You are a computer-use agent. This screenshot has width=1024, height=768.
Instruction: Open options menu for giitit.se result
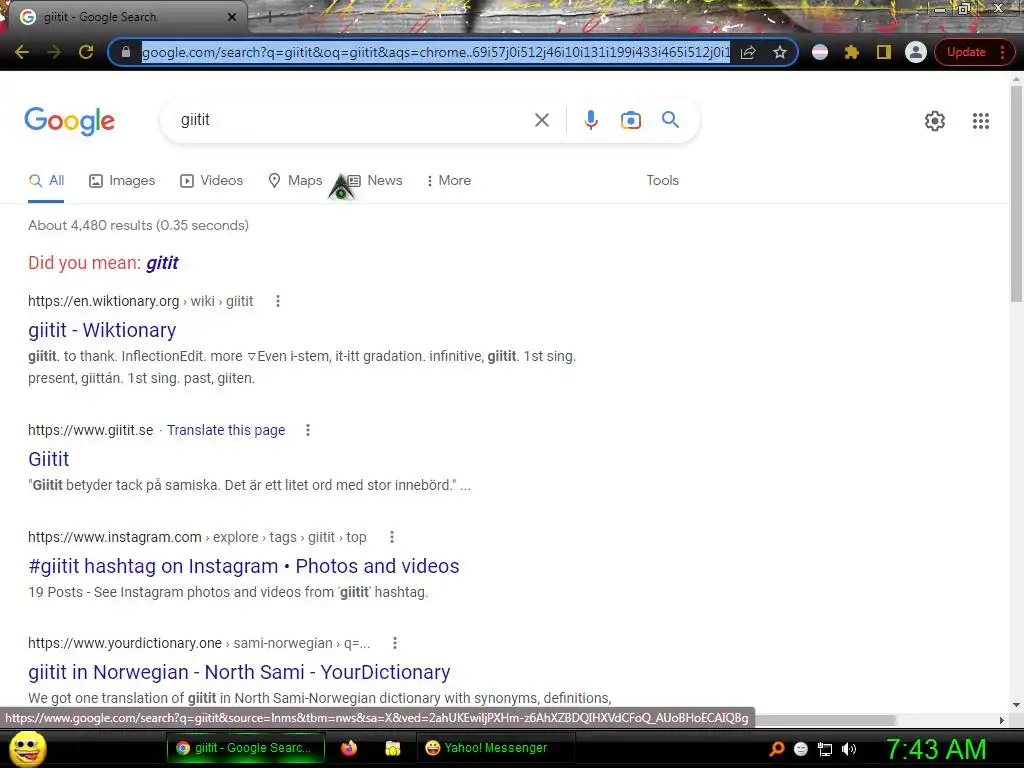pos(308,430)
